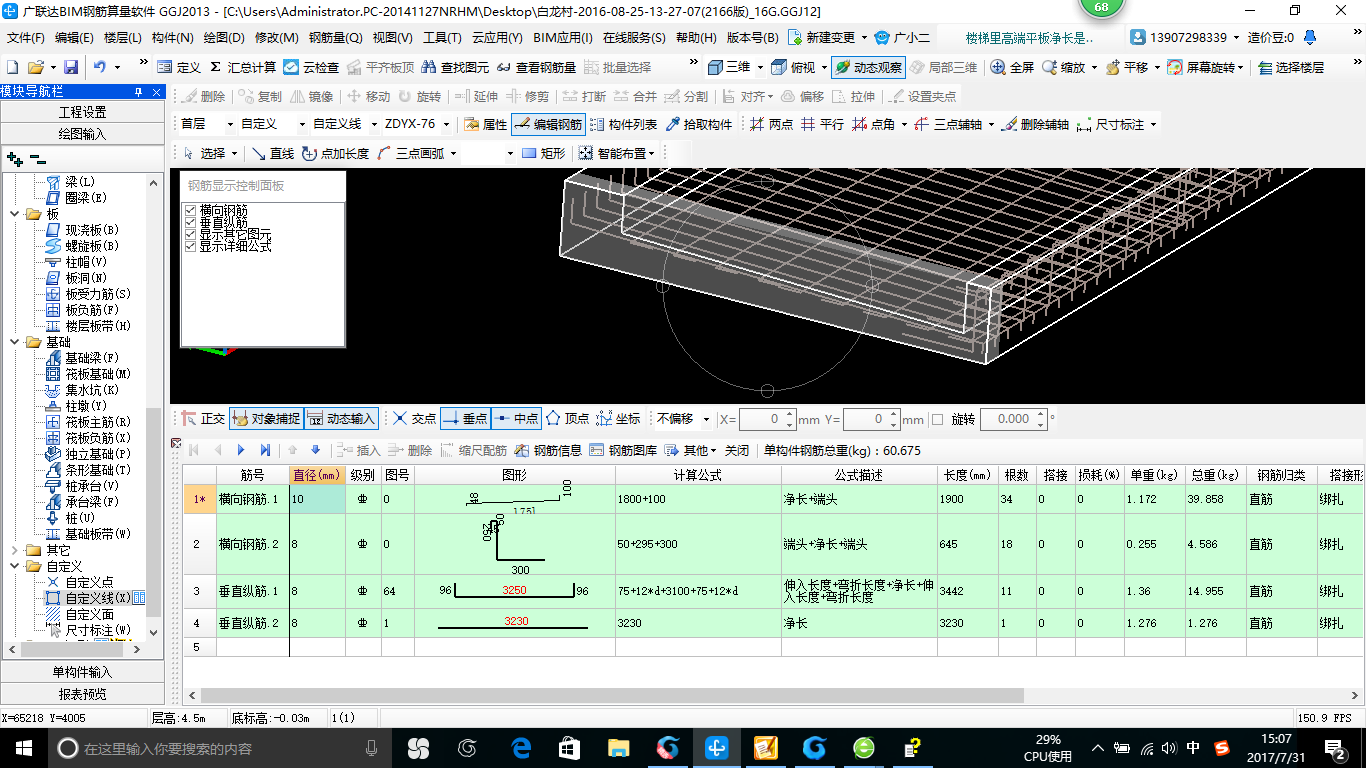
Task: Click 关闭 button in rebar panel
Action: coord(737,450)
